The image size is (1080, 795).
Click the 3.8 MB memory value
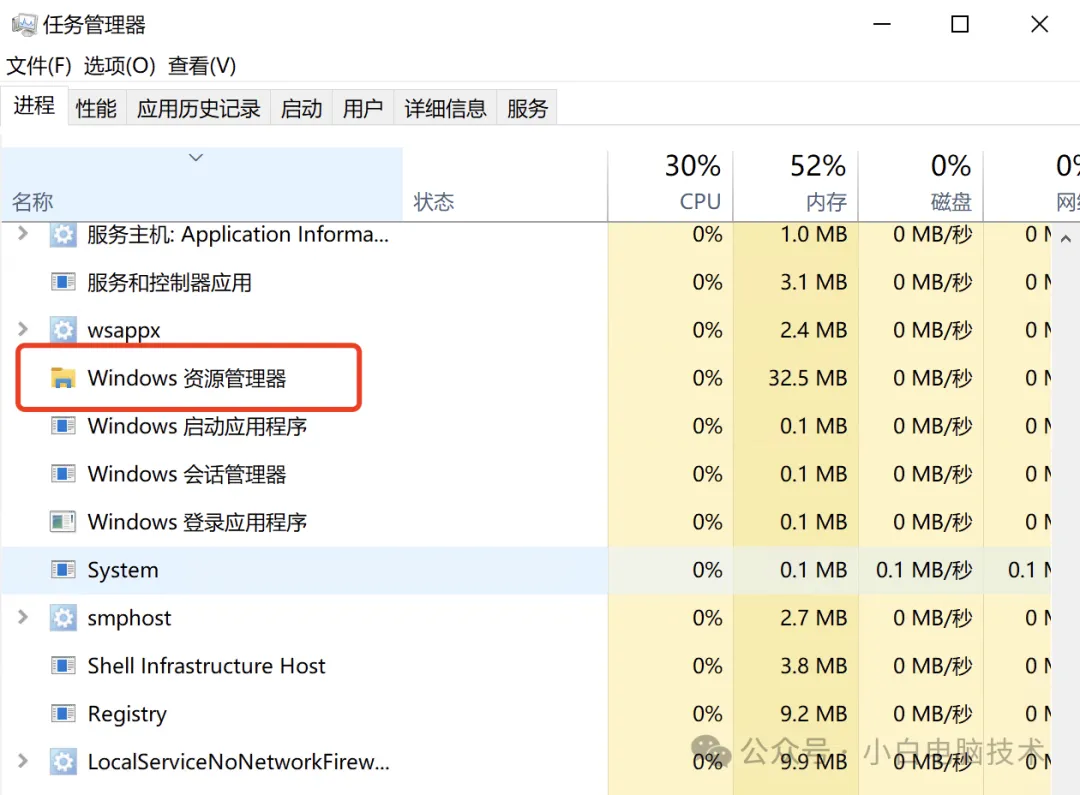813,666
